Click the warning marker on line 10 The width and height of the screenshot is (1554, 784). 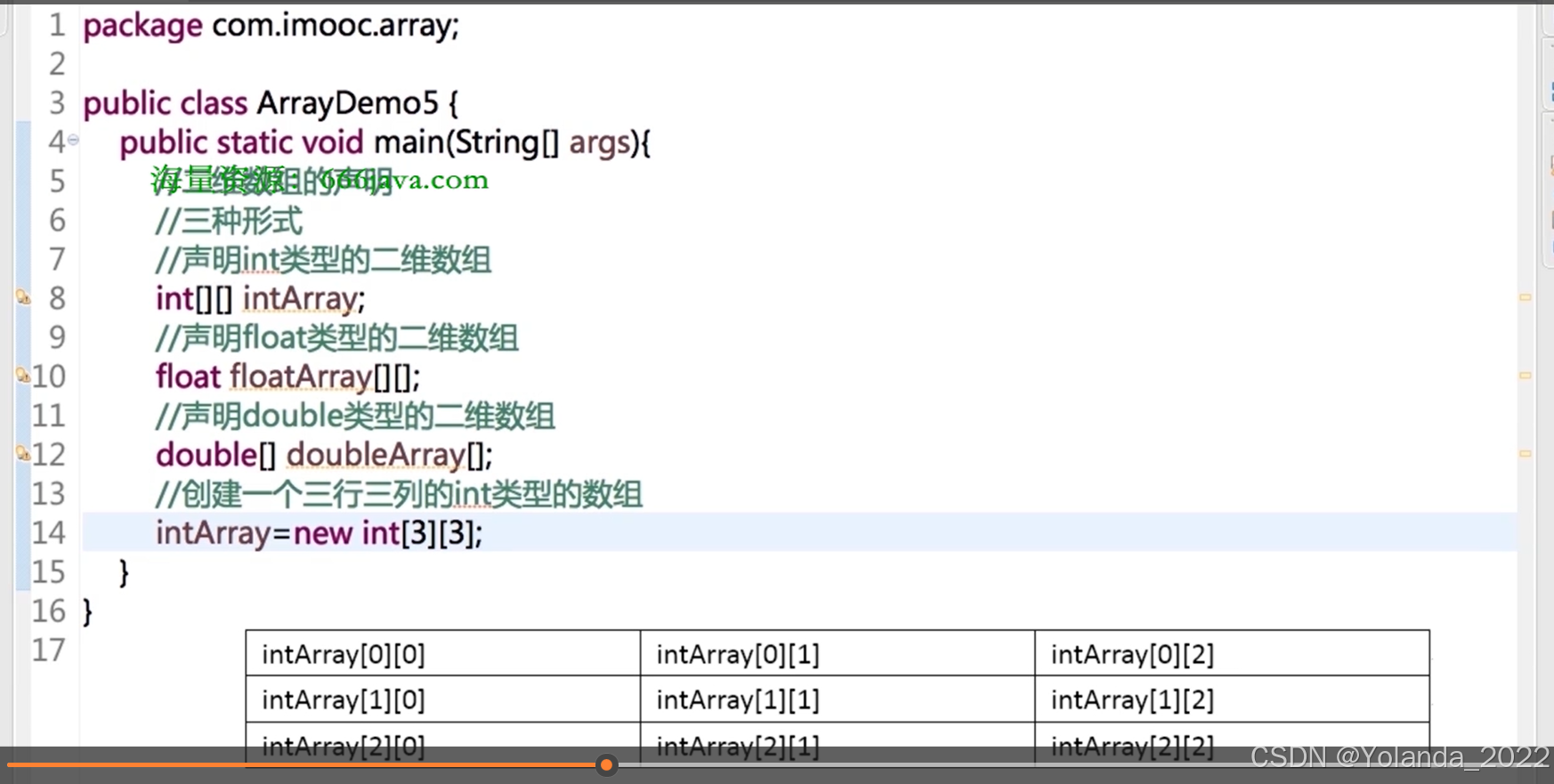[23, 376]
